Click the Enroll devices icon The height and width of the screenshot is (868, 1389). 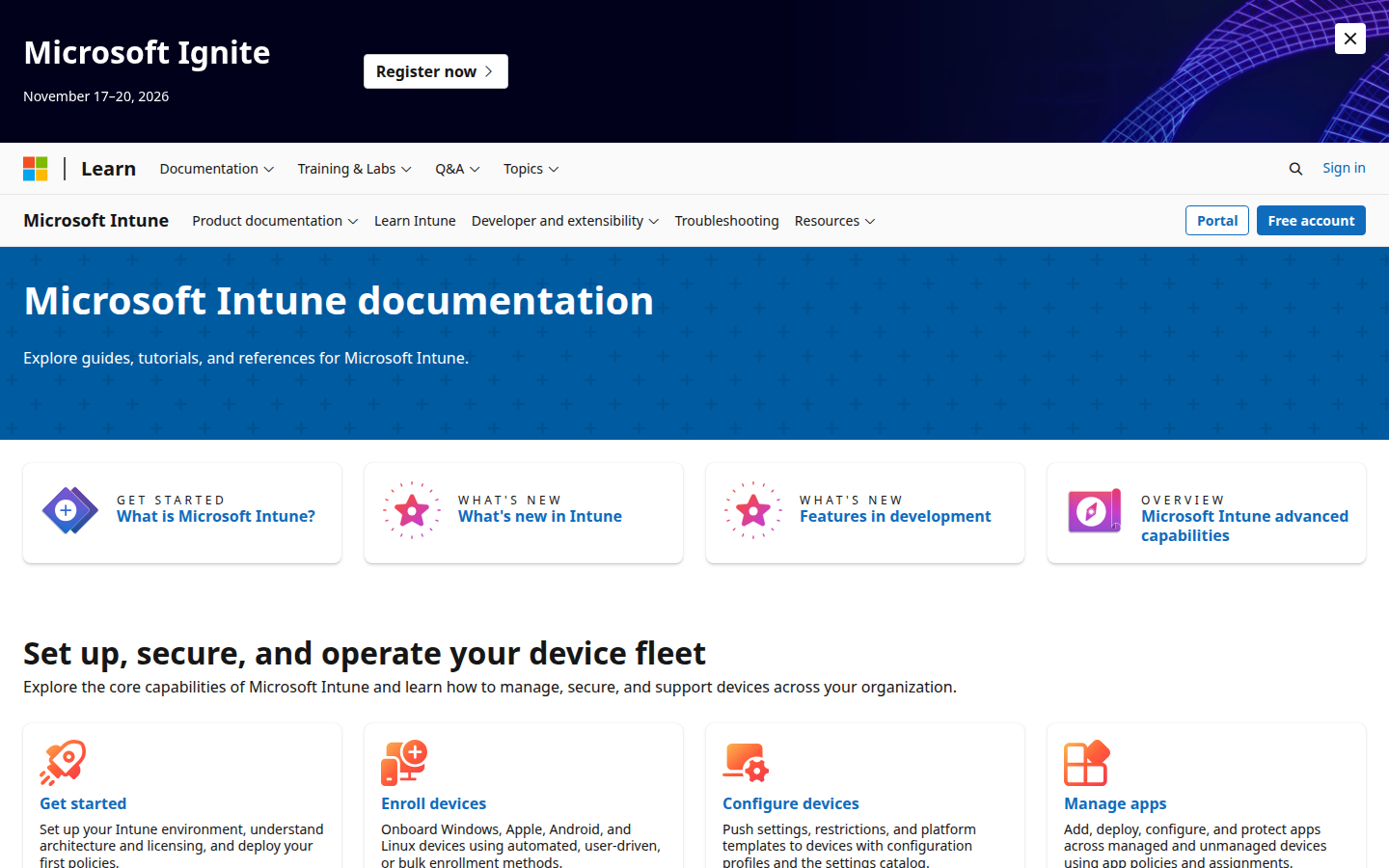(404, 763)
